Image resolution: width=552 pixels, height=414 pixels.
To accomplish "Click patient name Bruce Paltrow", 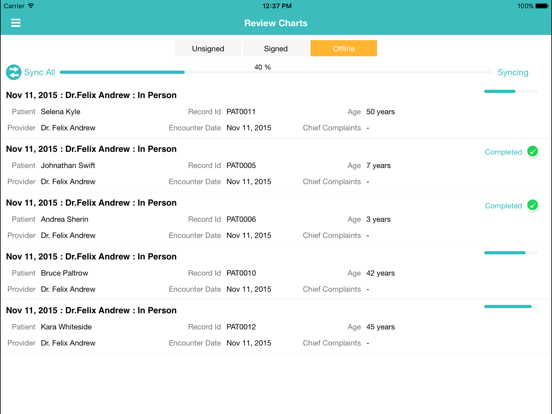I will point(64,273).
